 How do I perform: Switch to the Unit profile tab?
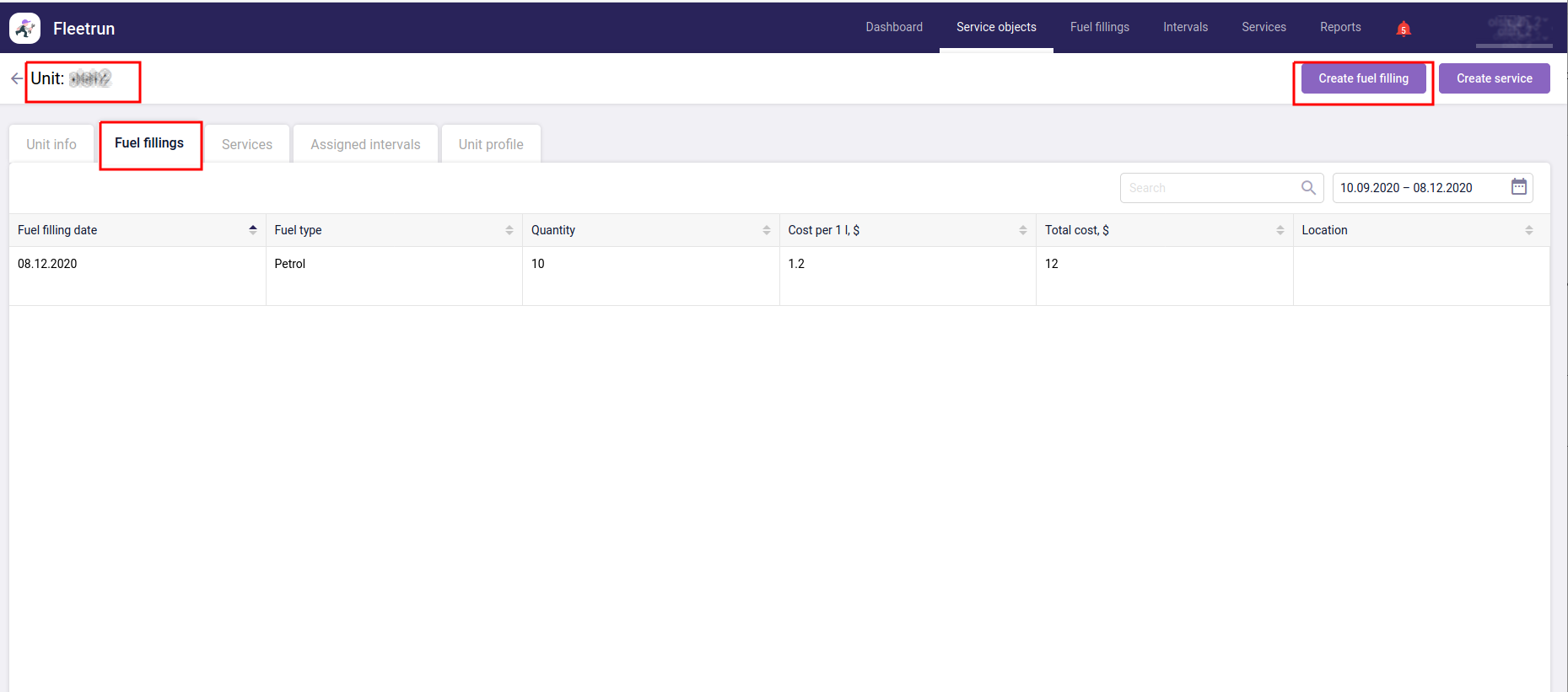491,144
